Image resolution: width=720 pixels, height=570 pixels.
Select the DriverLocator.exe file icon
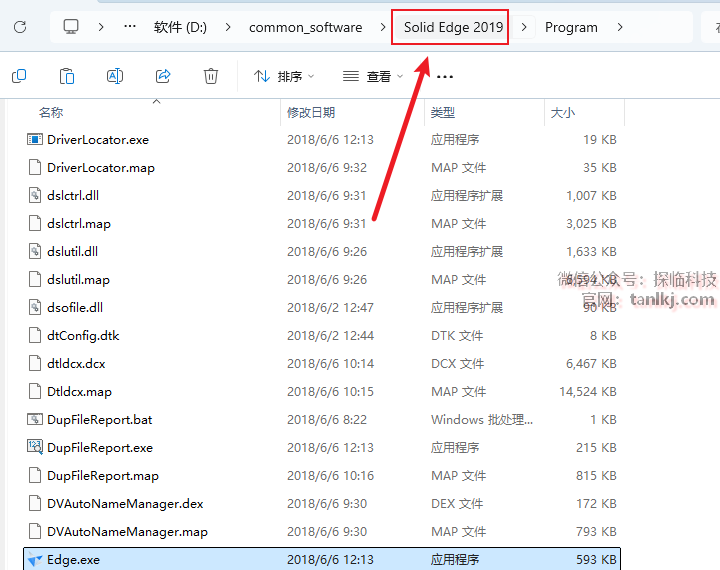[35, 139]
